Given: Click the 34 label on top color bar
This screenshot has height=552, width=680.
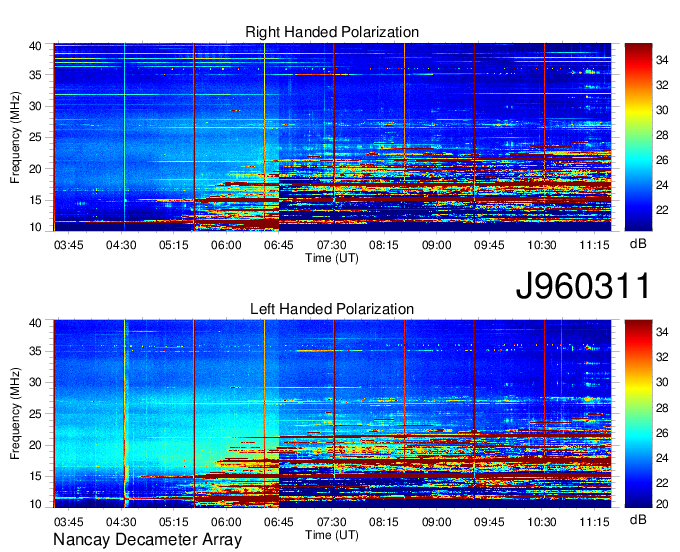Looking at the screenshot, I should tap(662, 60).
